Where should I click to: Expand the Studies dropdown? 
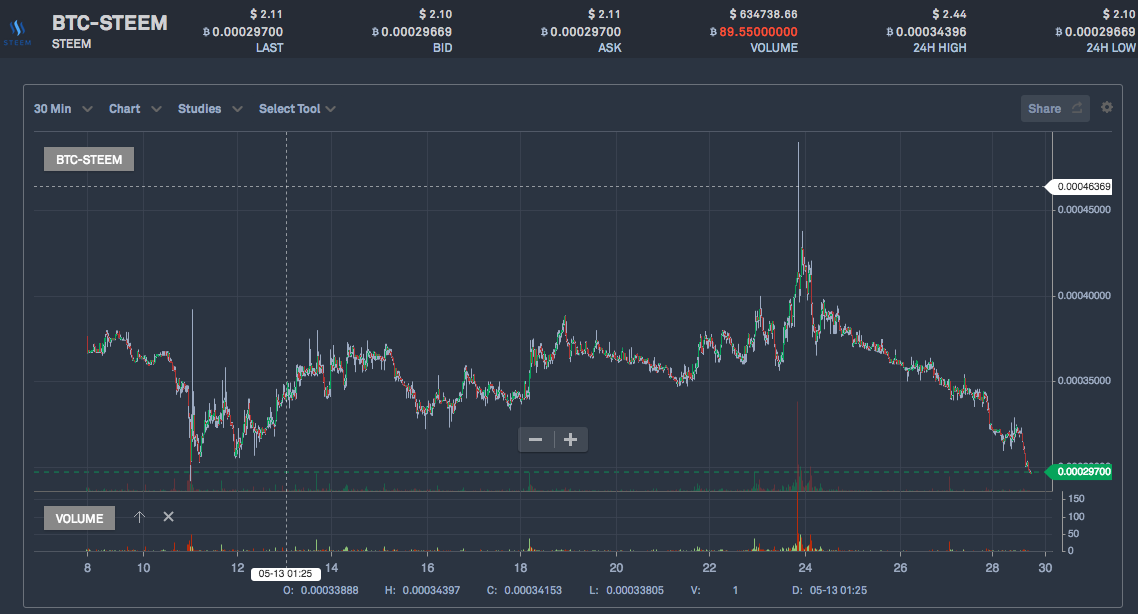(x=210, y=109)
